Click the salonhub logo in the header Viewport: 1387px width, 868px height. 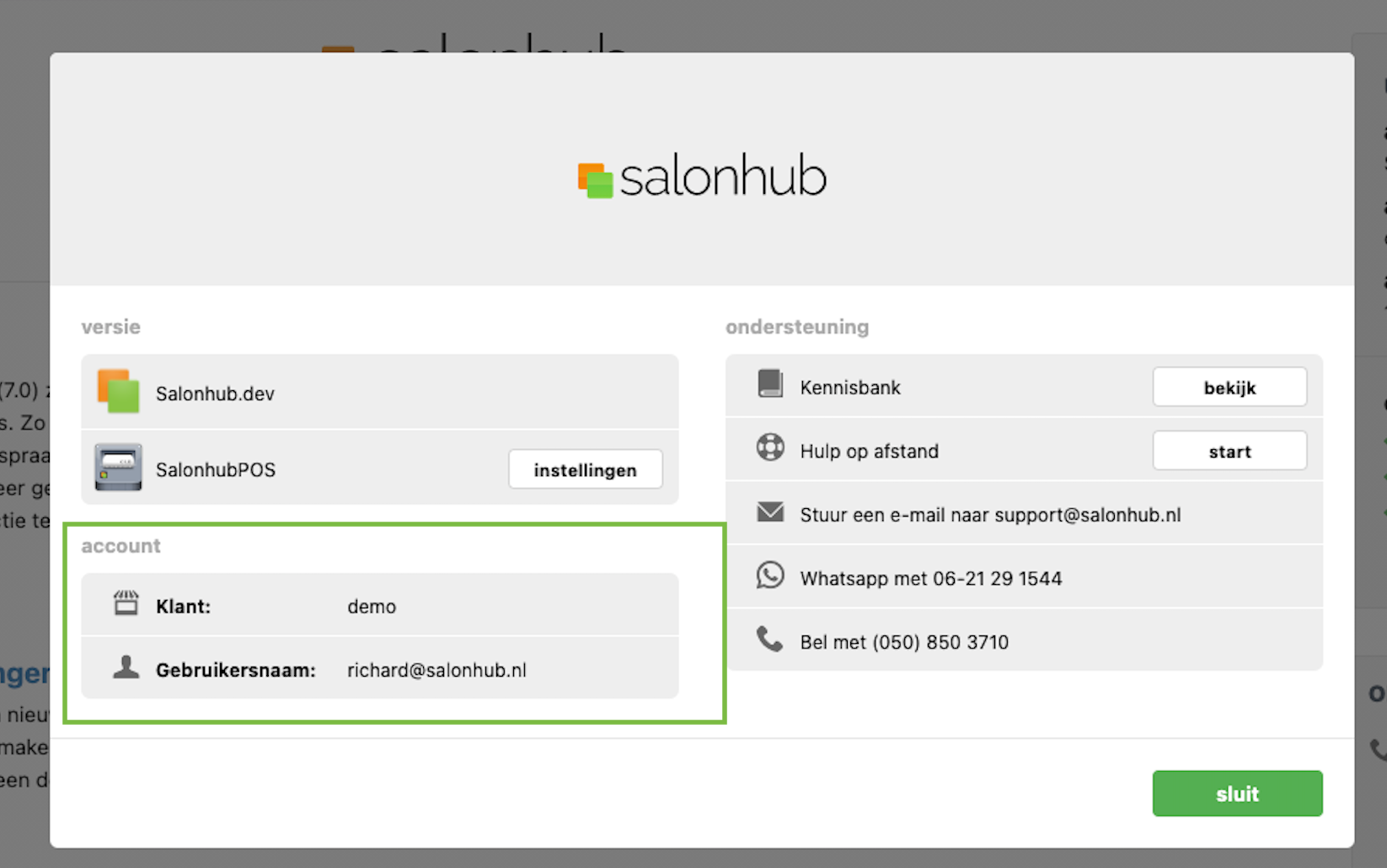(702, 176)
